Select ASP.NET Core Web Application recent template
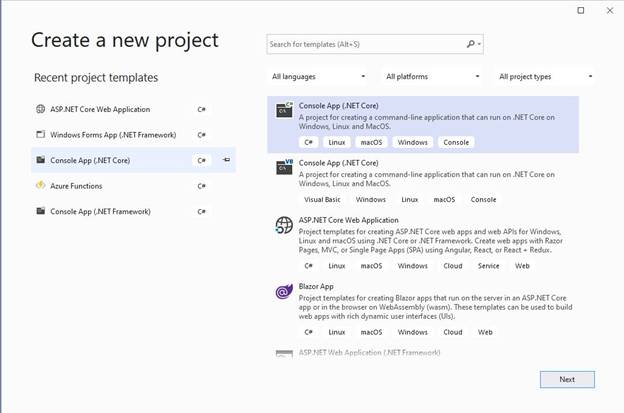 coord(133,109)
